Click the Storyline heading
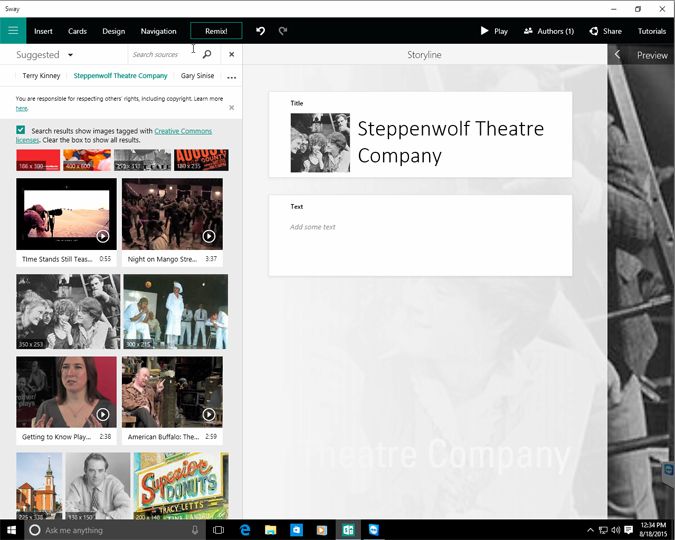Screen dimensions: 675x540 424,55
